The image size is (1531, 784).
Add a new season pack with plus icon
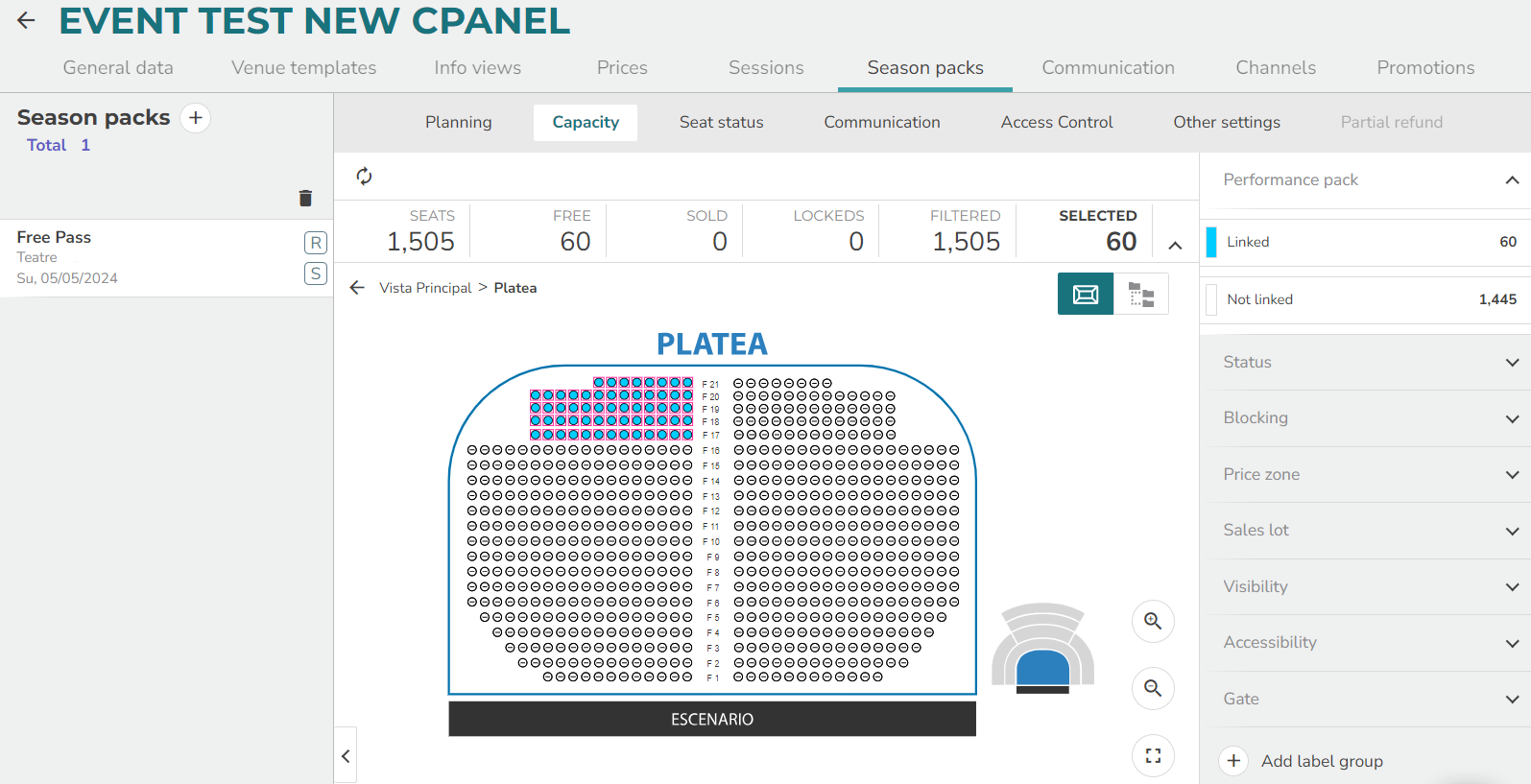(x=196, y=118)
